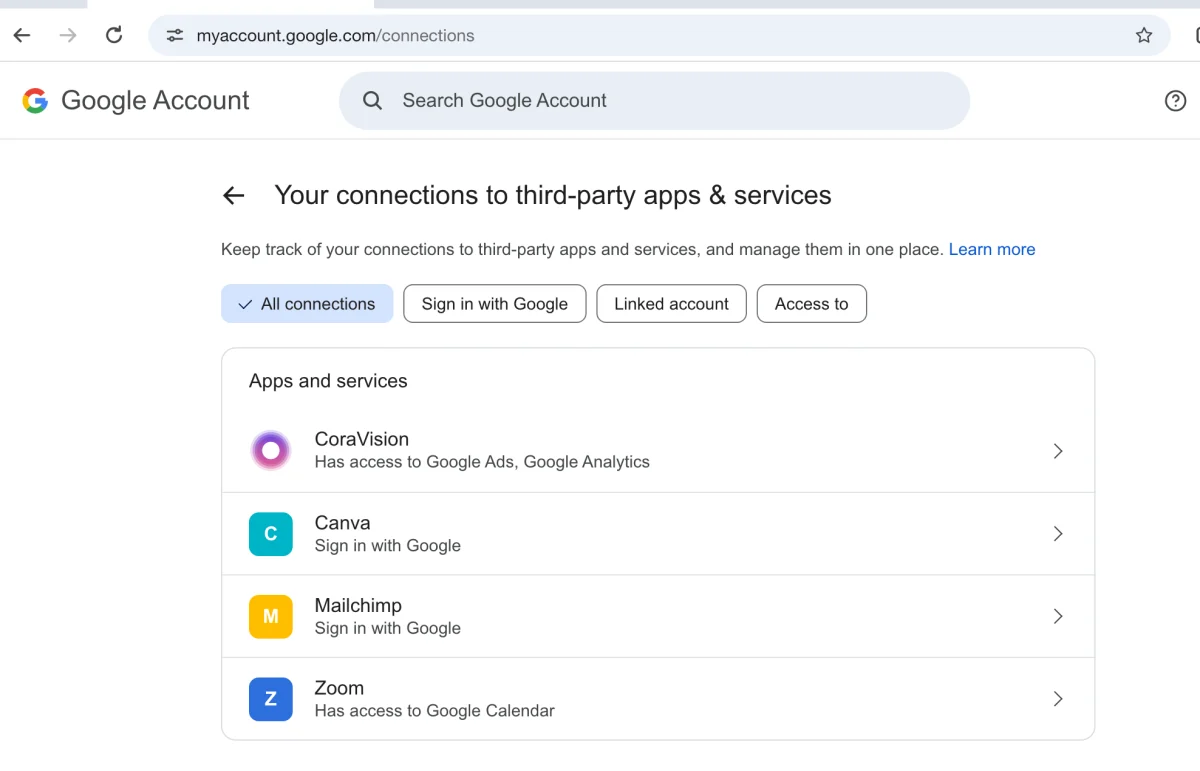Expand the Mailchimp row chevron
1200x771 pixels.
coord(1058,617)
